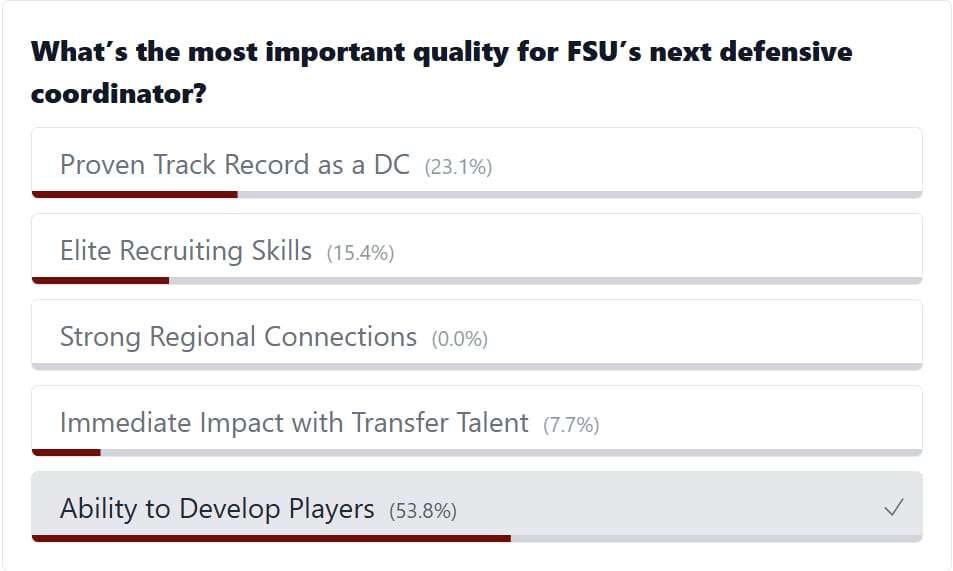Click the gray unfilled bar portion under Elite Recruiting
953x571 pixels.
(x=546, y=280)
